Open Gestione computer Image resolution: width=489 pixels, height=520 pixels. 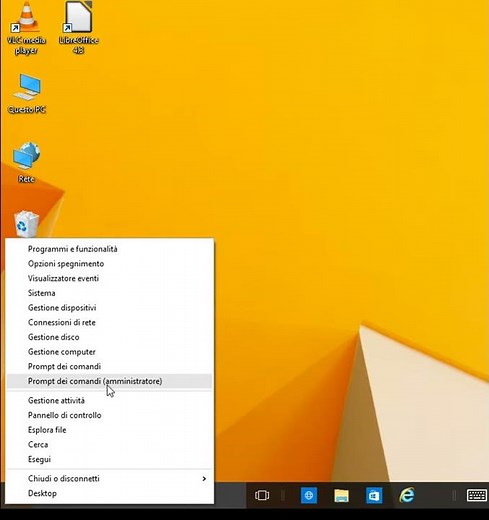coord(109,352)
